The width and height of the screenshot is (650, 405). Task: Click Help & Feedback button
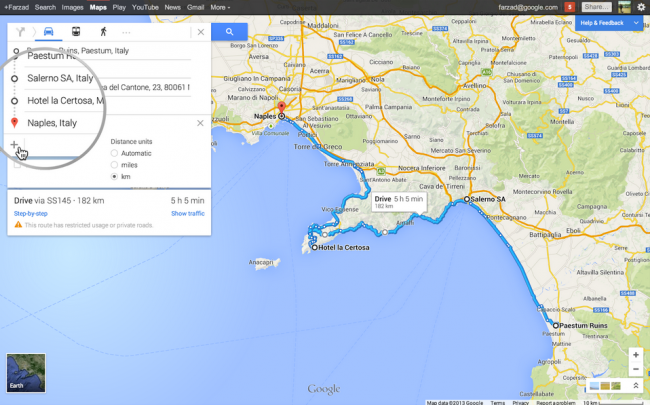[602, 23]
